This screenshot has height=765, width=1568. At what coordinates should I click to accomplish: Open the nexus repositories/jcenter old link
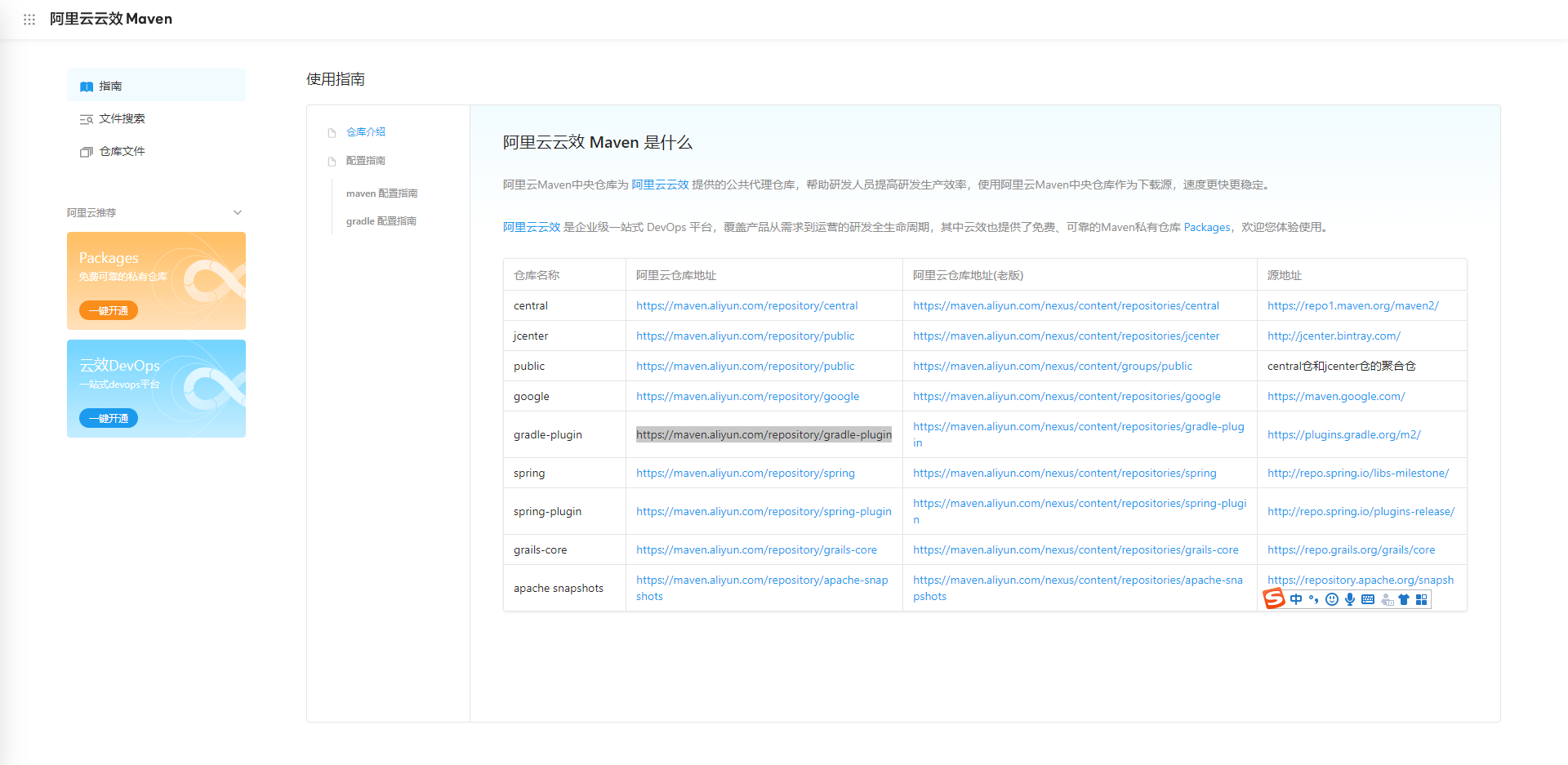tap(1067, 336)
